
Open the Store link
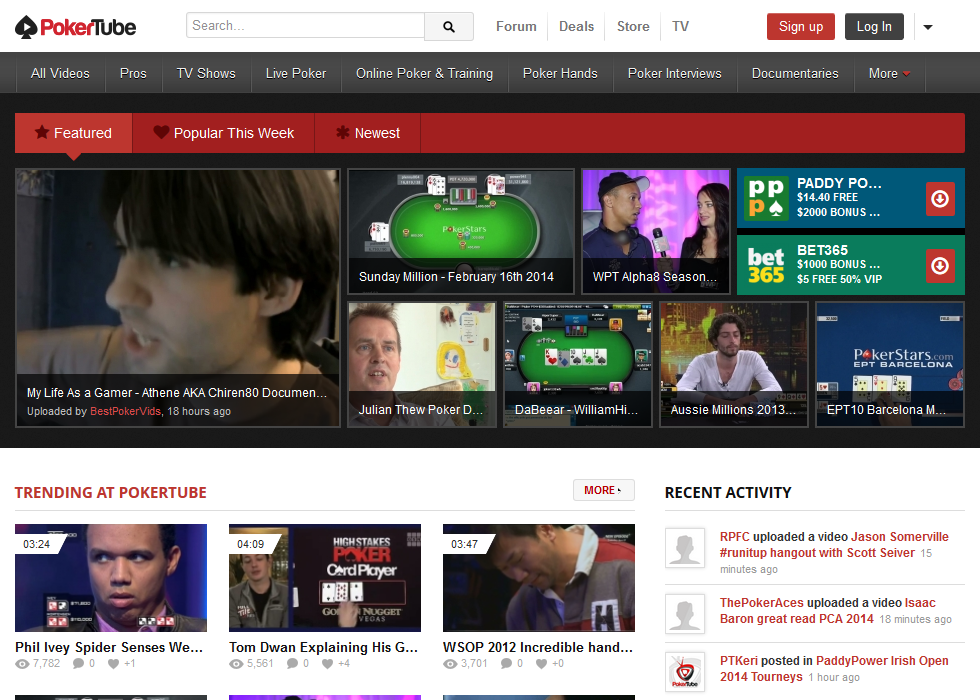pos(633,26)
